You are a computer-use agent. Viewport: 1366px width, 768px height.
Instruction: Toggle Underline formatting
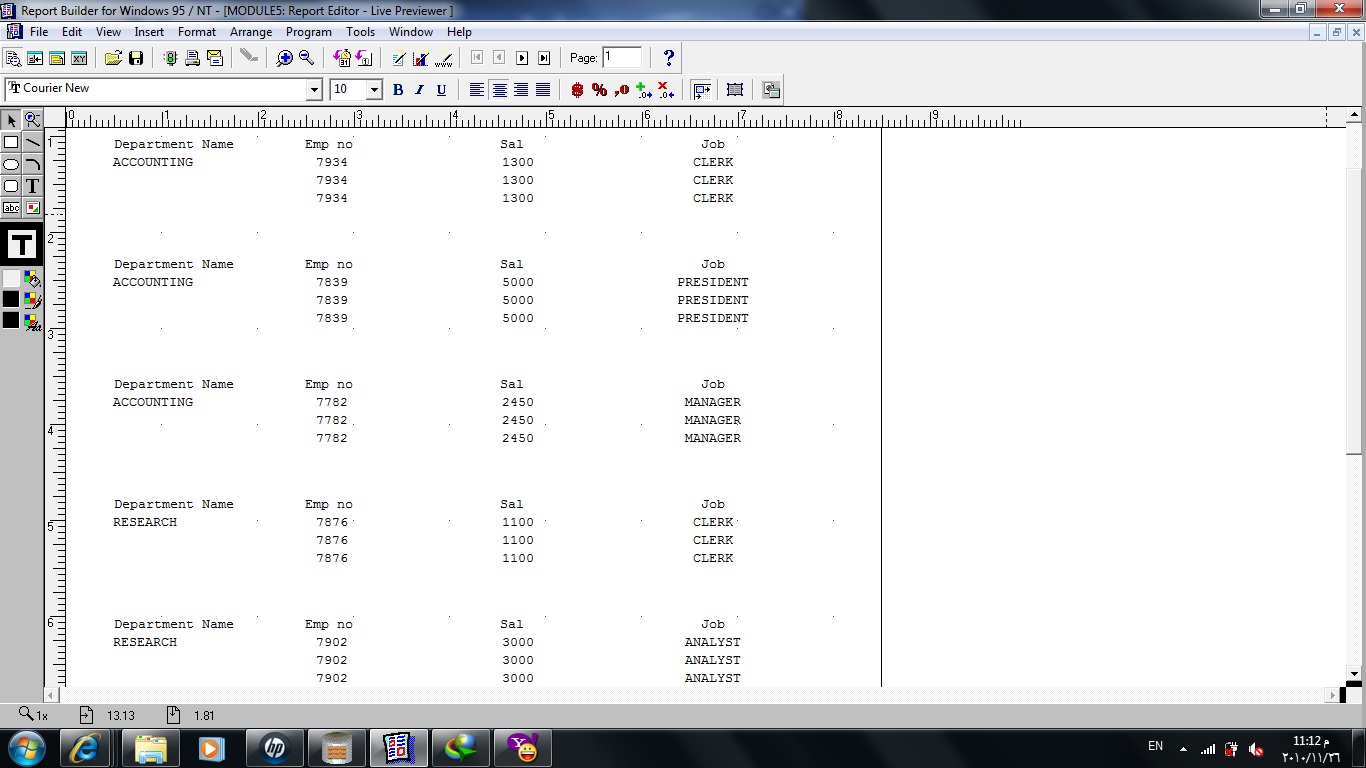pyautogui.click(x=441, y=90)
